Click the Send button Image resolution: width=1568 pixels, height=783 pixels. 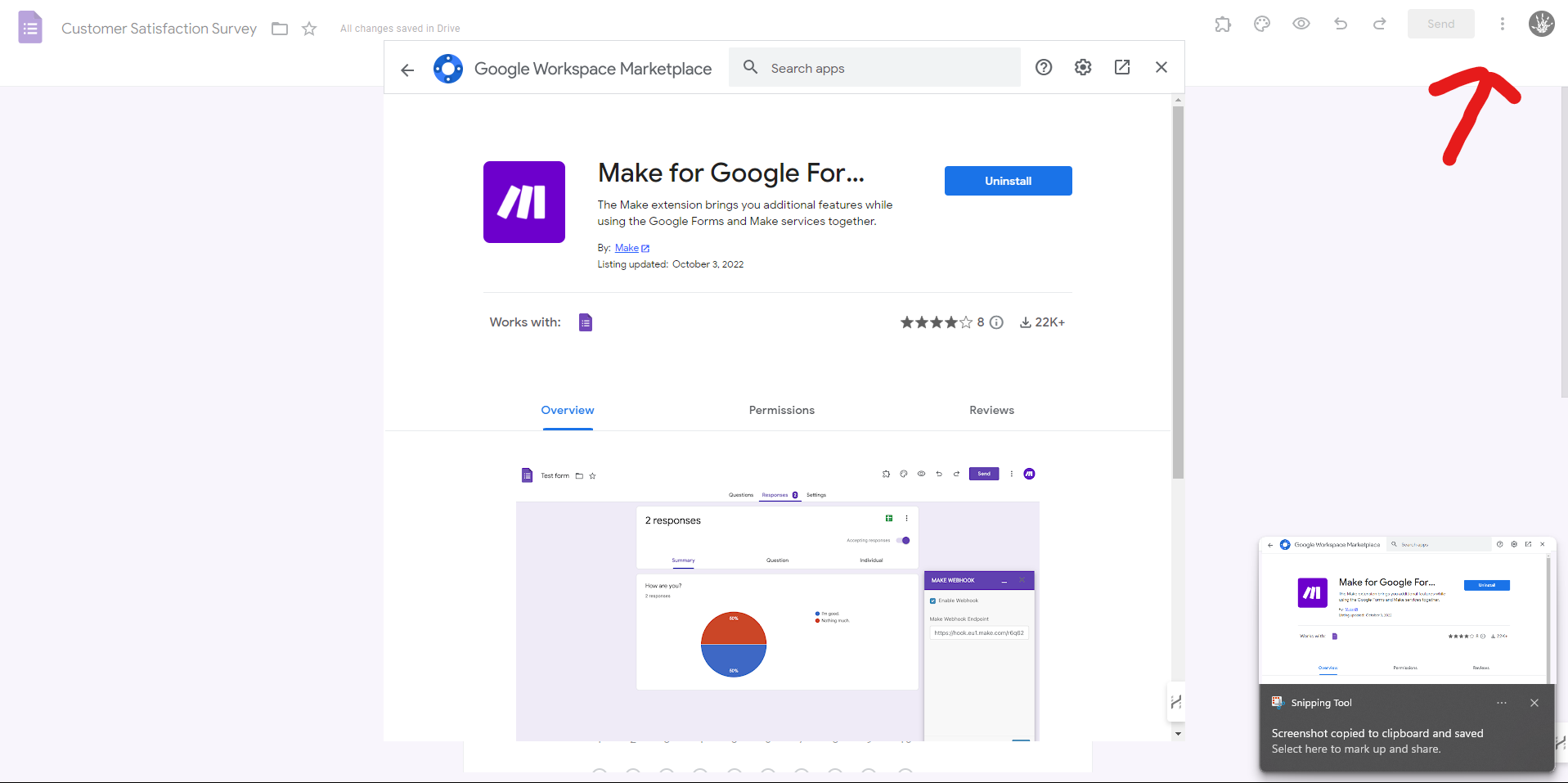pyautogui.click(x=1441, y=24)
